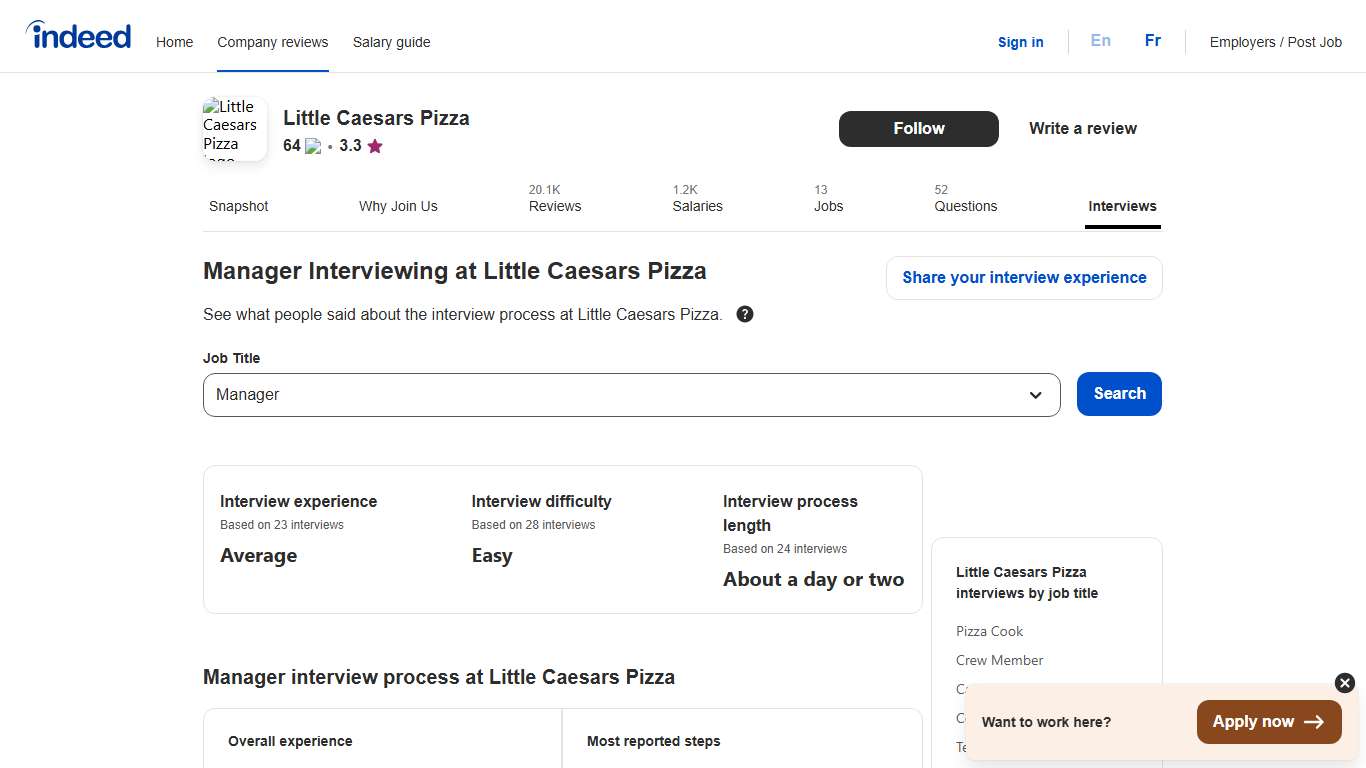The image size is (1366, 768).
Task: Click the star rating icon beside 3.3
Action: point(374,146)
